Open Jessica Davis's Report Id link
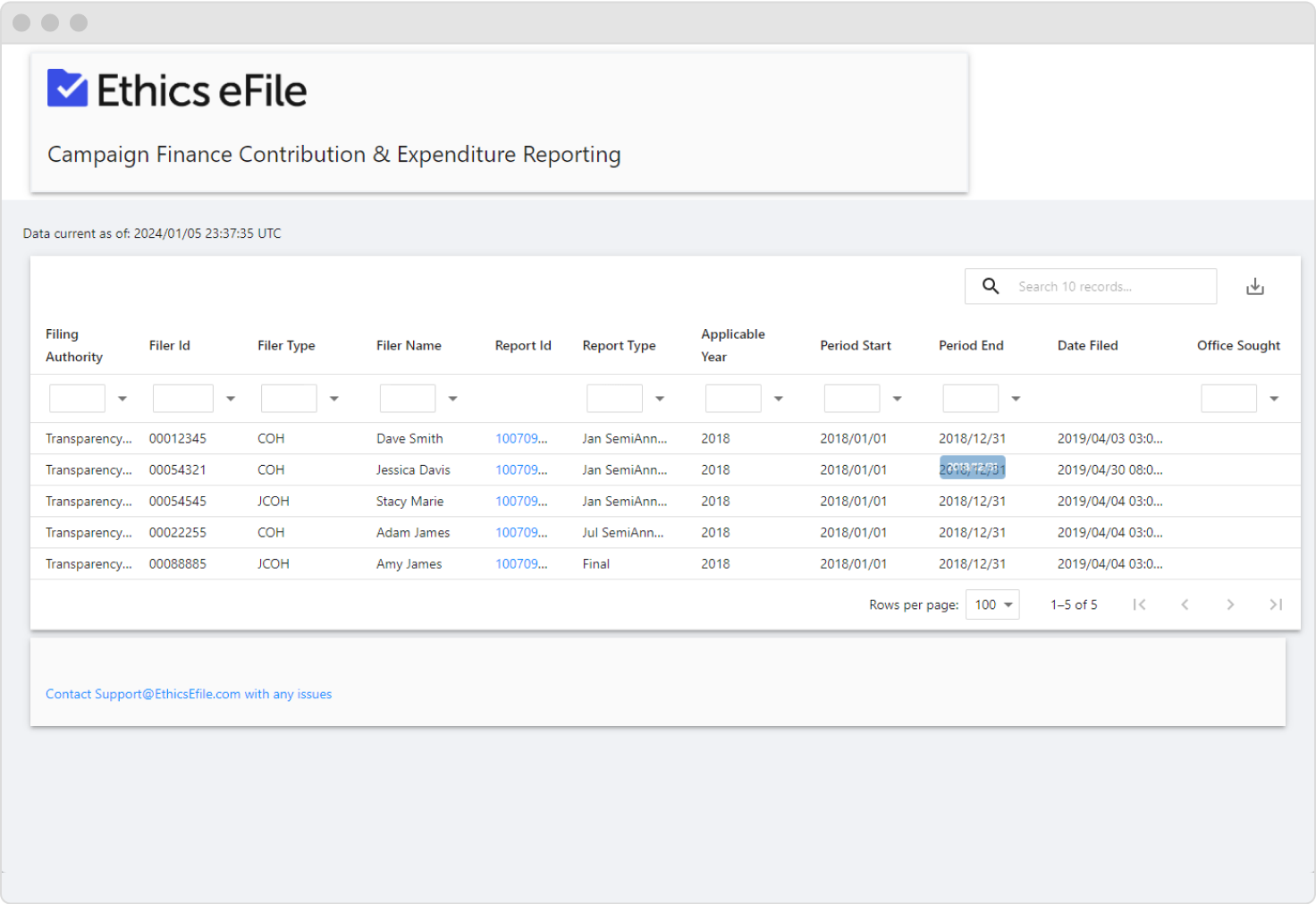This screenshot has width=1316, height=904. pos(521,469)
